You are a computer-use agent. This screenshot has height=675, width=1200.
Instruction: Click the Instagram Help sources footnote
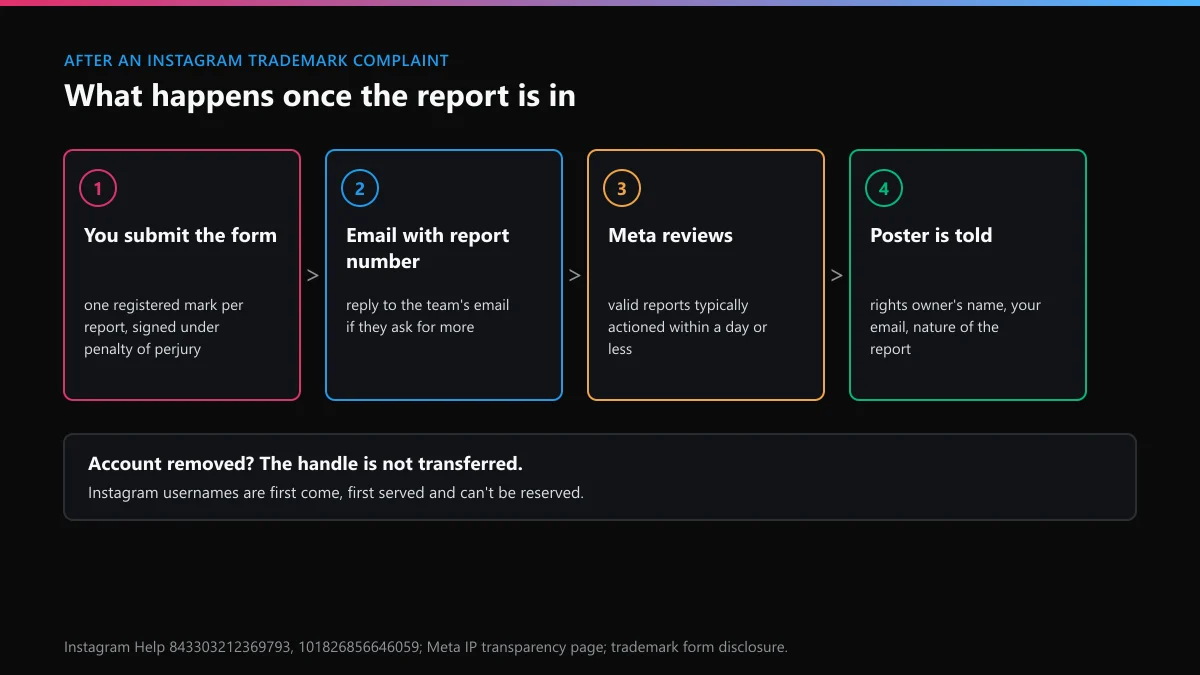[426, 647]
